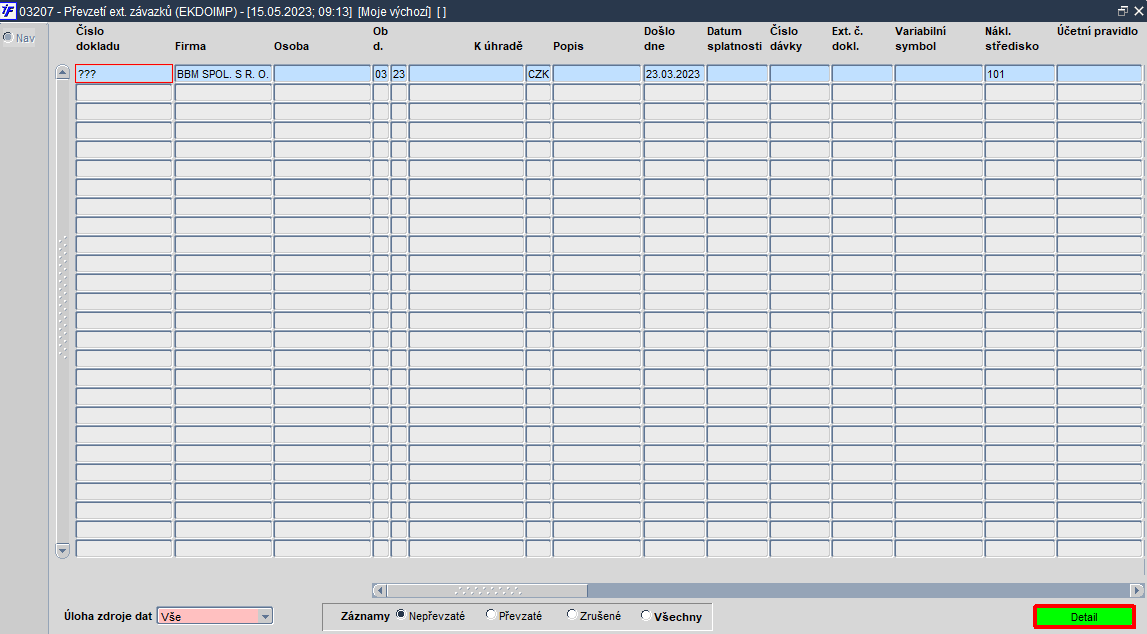Click the horizontal scrollbar thumb

click(487, 590)
